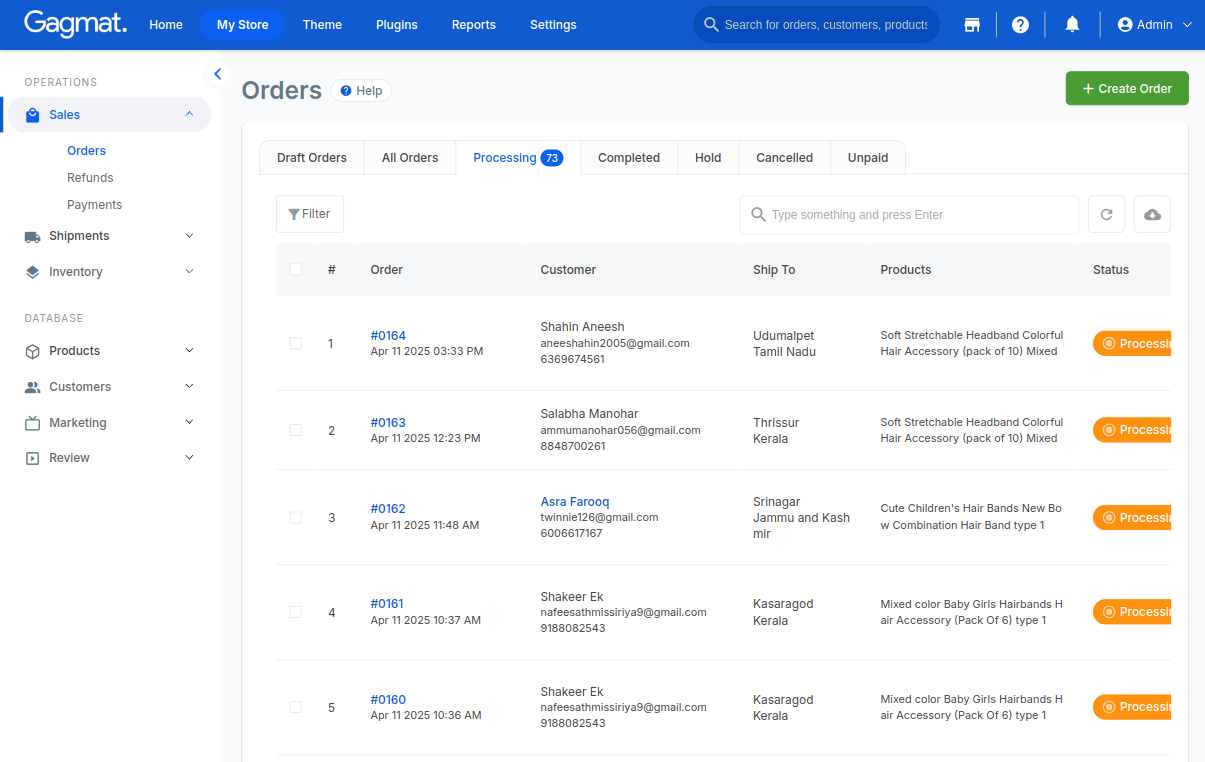Click the refresh orders icon
This screenshot has width=1205, height=762.
pyautogui.click(x=1106, y=215)
